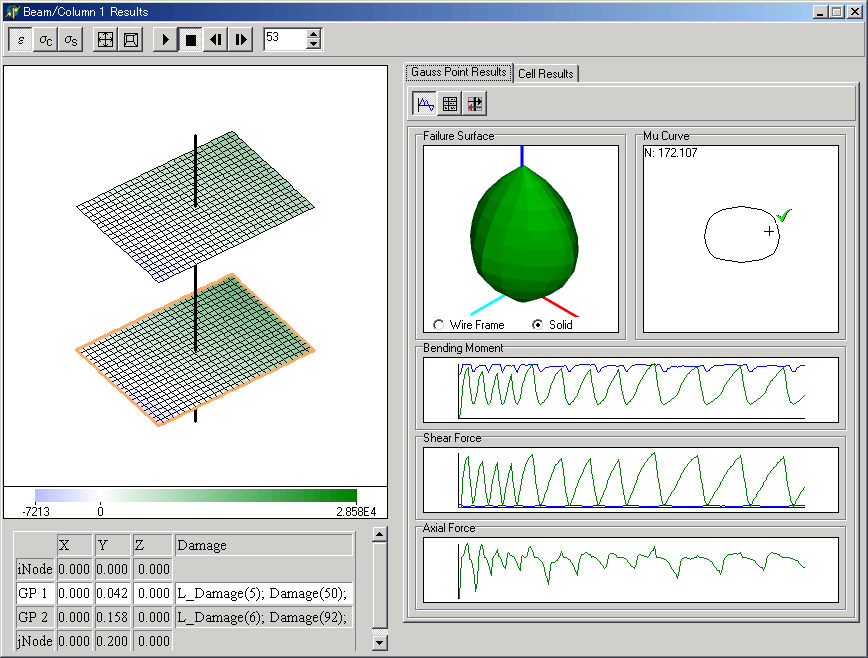Image resolution: width=868 pixels, height=658 pixels.
Task: Switch to concrete stress σc view
Action: (46, 40)
